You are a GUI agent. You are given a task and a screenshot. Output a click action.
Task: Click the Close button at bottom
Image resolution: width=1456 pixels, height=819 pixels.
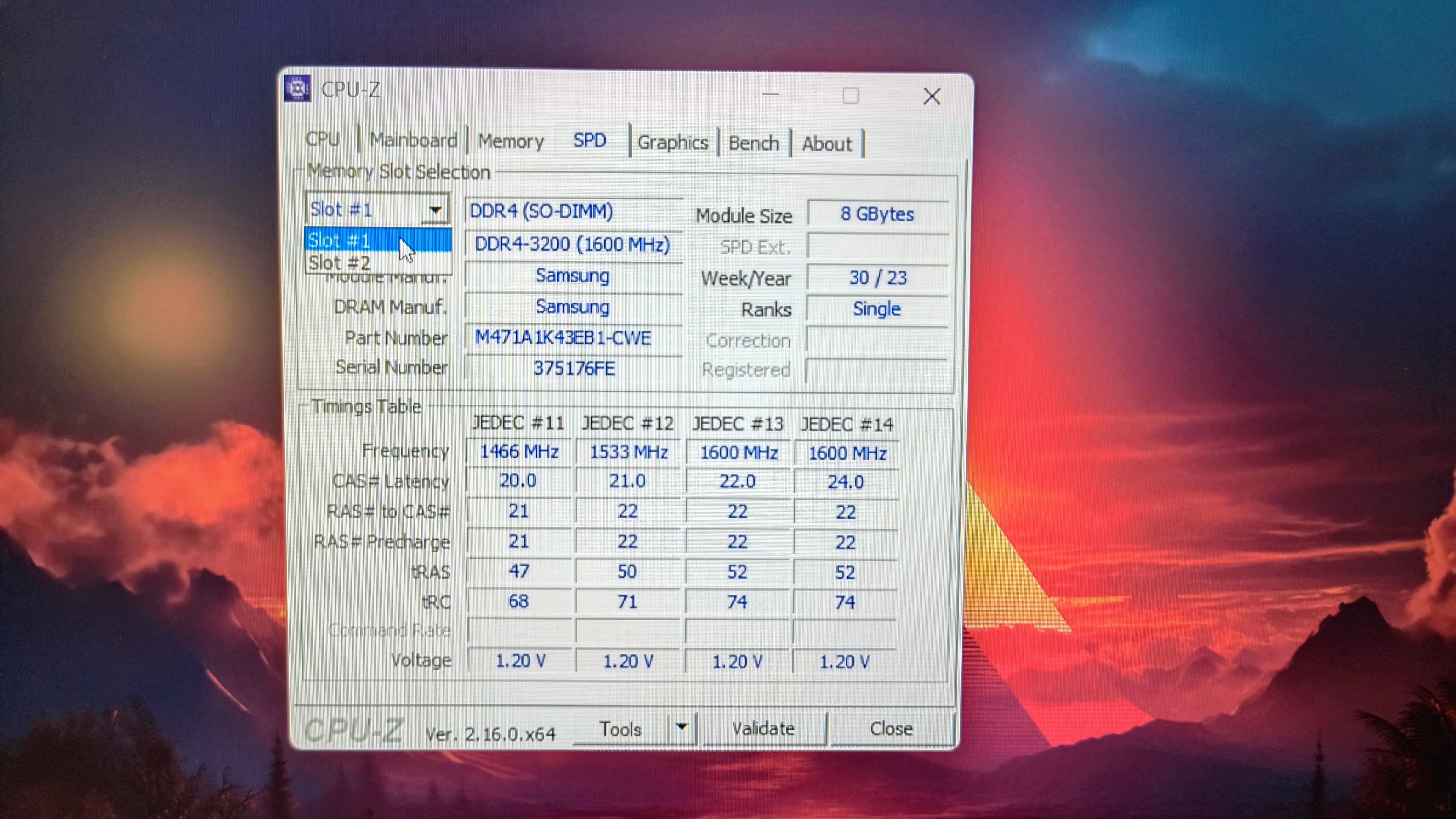click(891, 728)
